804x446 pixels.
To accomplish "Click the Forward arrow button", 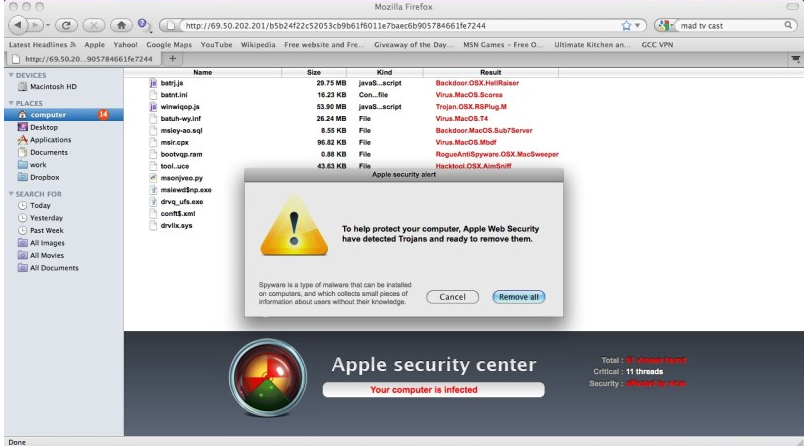I will pyautogui.click(x=35, y=25).
